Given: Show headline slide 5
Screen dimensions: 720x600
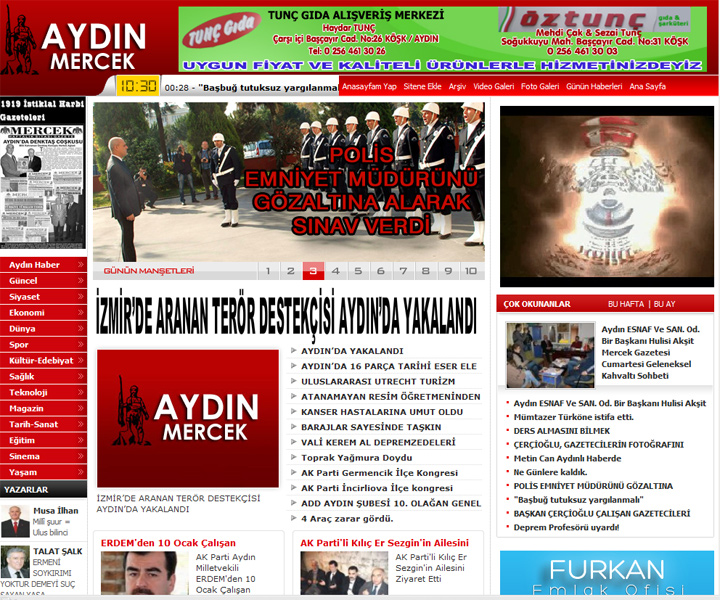Looking at the screenshot, I should [x=358, y=271].
